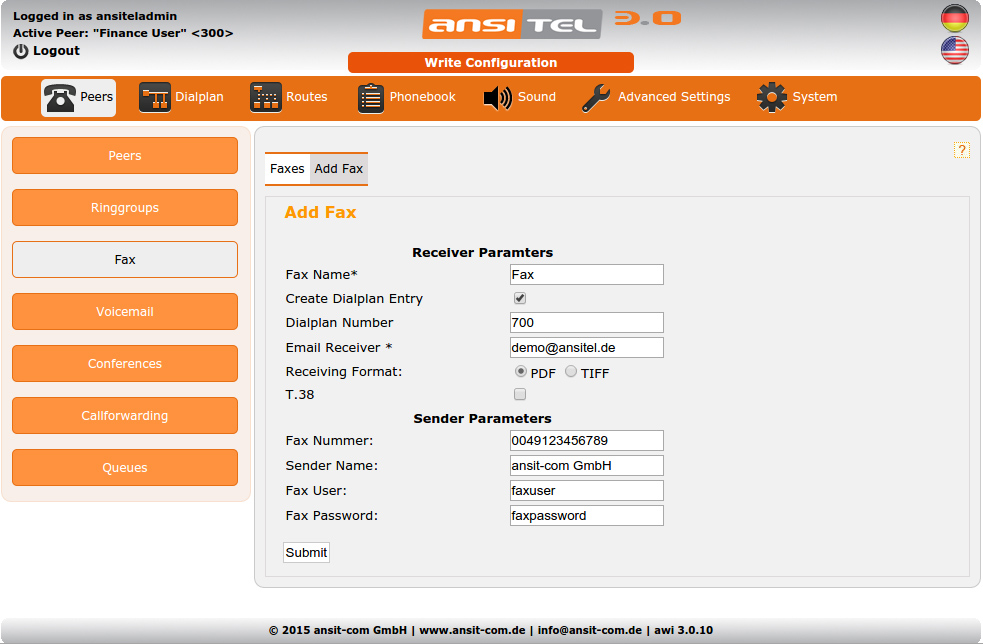Open the orange help question mark icon
The image size is (983, 644).
pyautogui.click(x=962, y=150)
